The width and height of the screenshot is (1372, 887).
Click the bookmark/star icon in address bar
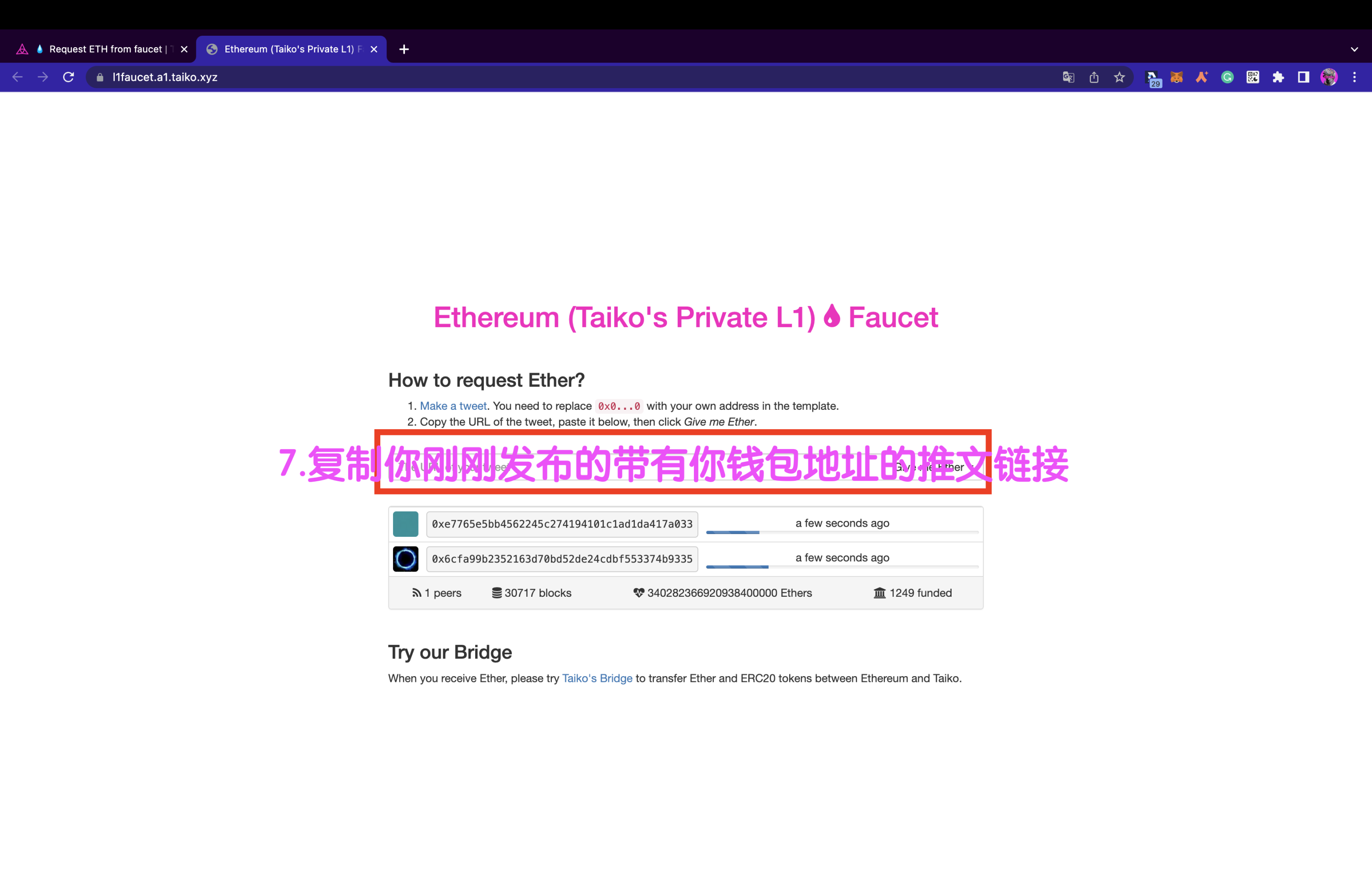(1119, 77)
